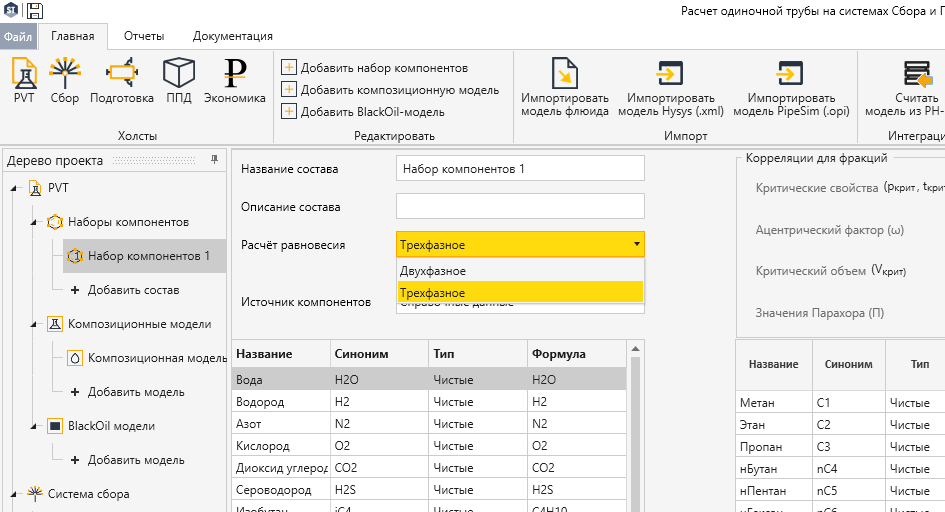
Task: Click the Набор компонентов 1 node icon
Action: (75, 256)
